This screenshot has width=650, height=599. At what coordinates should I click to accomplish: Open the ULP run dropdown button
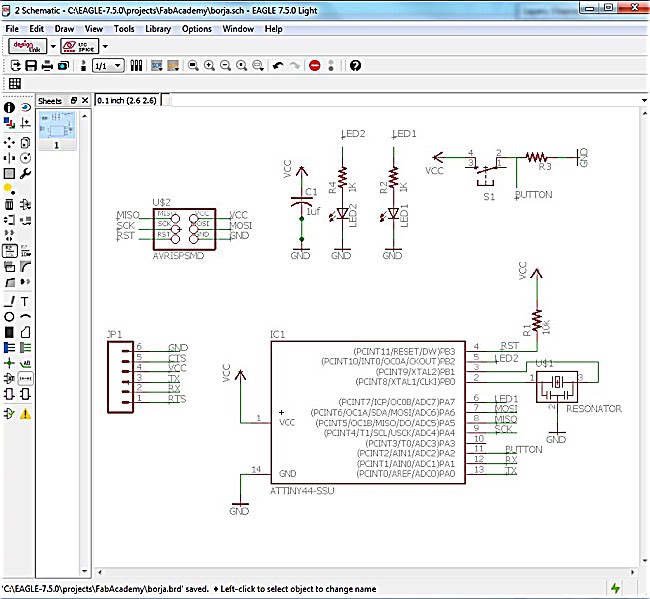173,65
